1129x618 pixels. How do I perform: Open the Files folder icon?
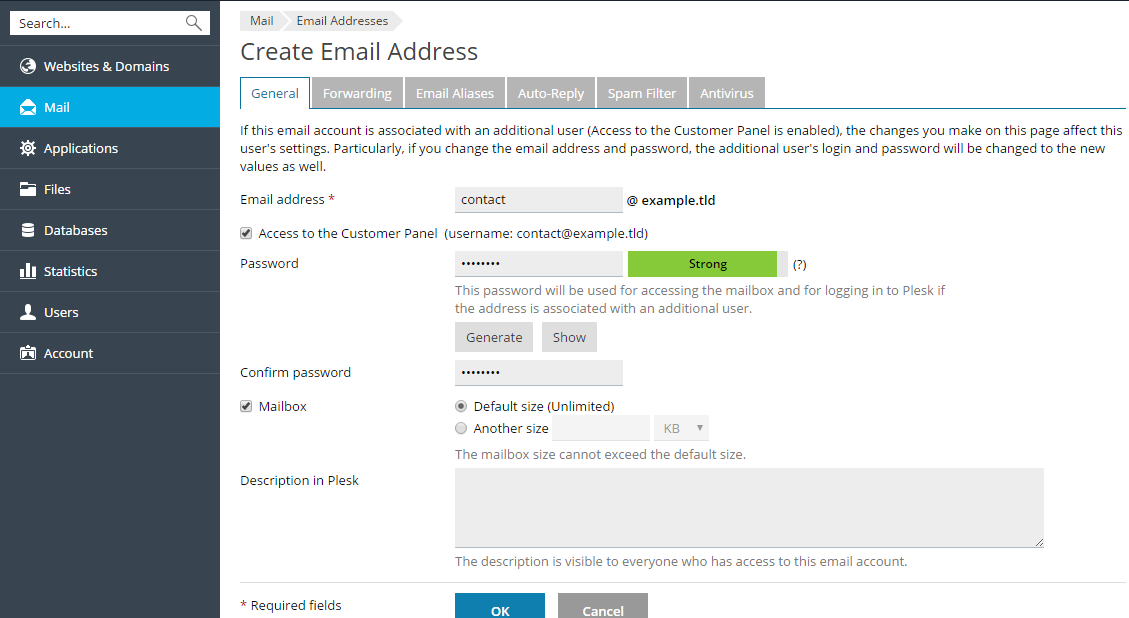28,189
